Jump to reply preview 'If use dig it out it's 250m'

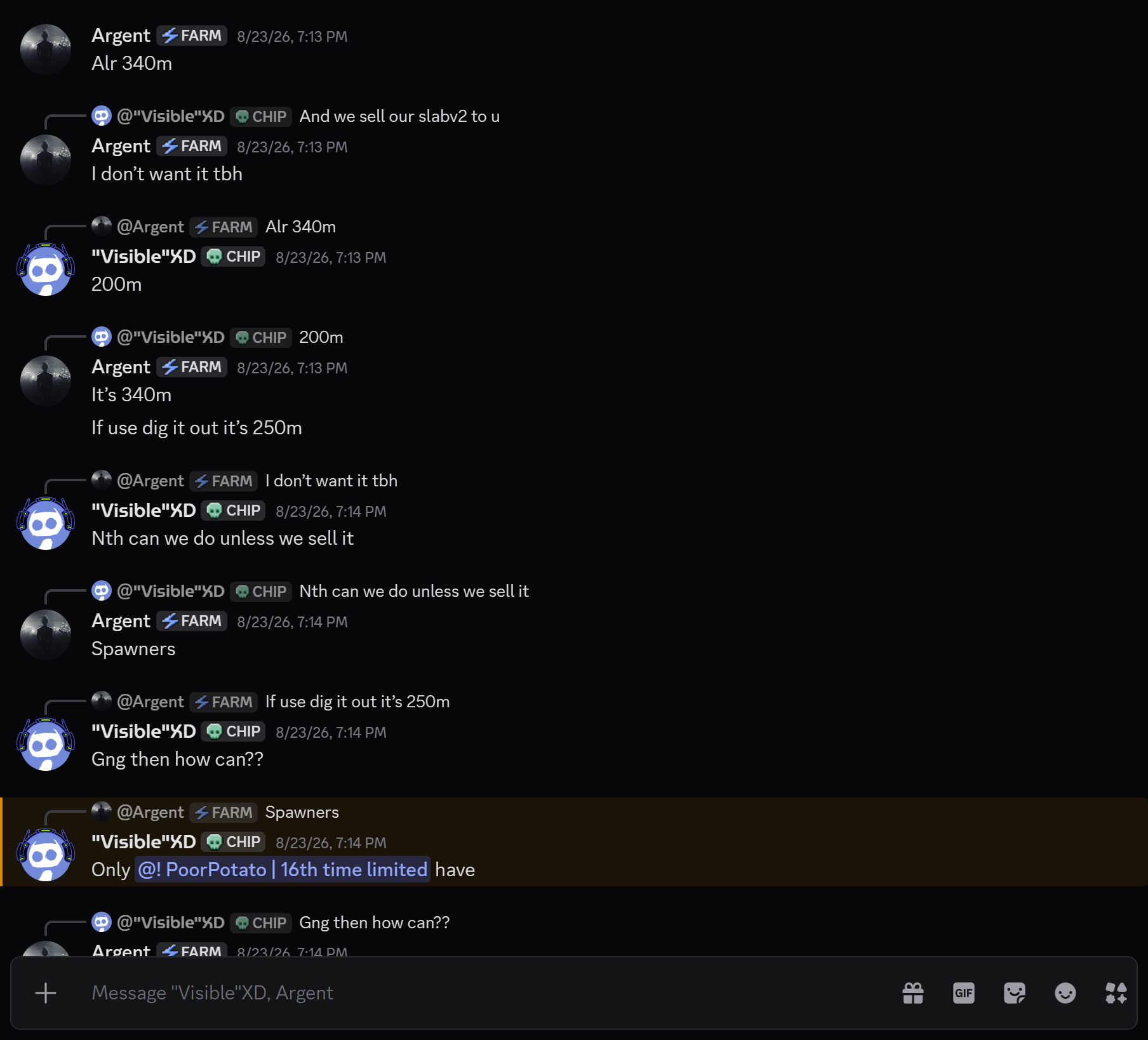pyautogui.click(x=357, y=702)
